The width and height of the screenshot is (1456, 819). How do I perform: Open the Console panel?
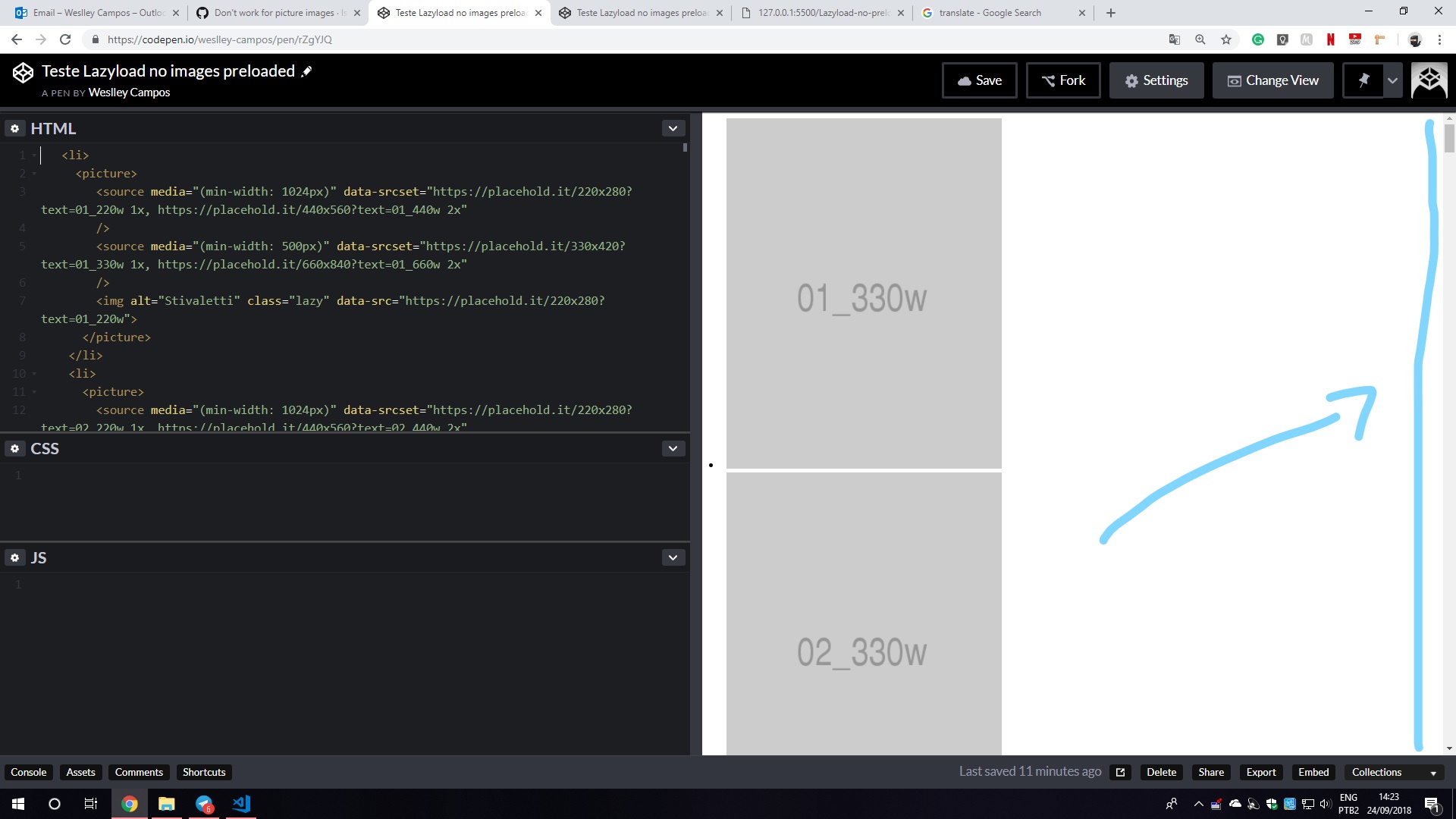click(28, 771)
